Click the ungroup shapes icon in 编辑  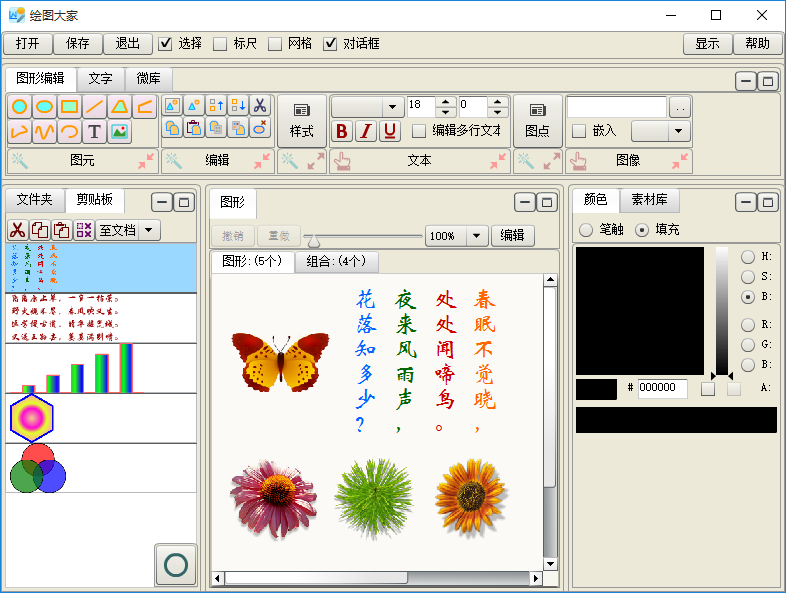(x=194, y=105)
